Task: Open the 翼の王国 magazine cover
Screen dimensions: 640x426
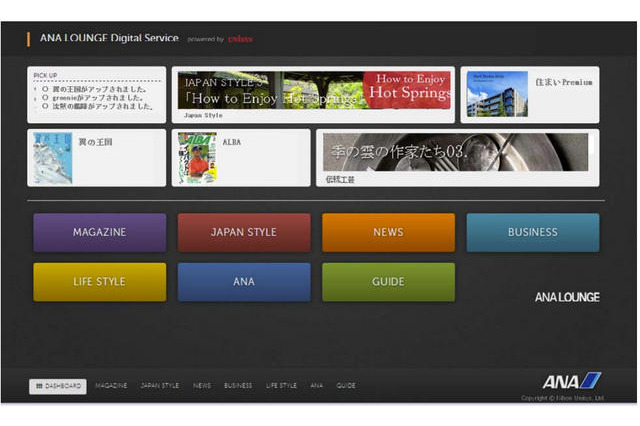Action: [53, 157]
